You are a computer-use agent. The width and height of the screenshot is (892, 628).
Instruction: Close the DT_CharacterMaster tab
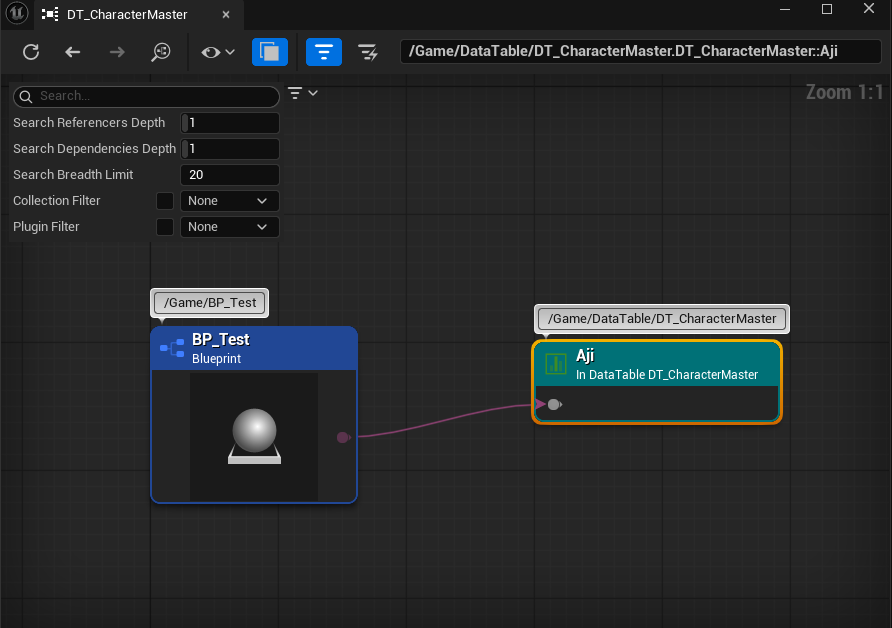[227, 15]
